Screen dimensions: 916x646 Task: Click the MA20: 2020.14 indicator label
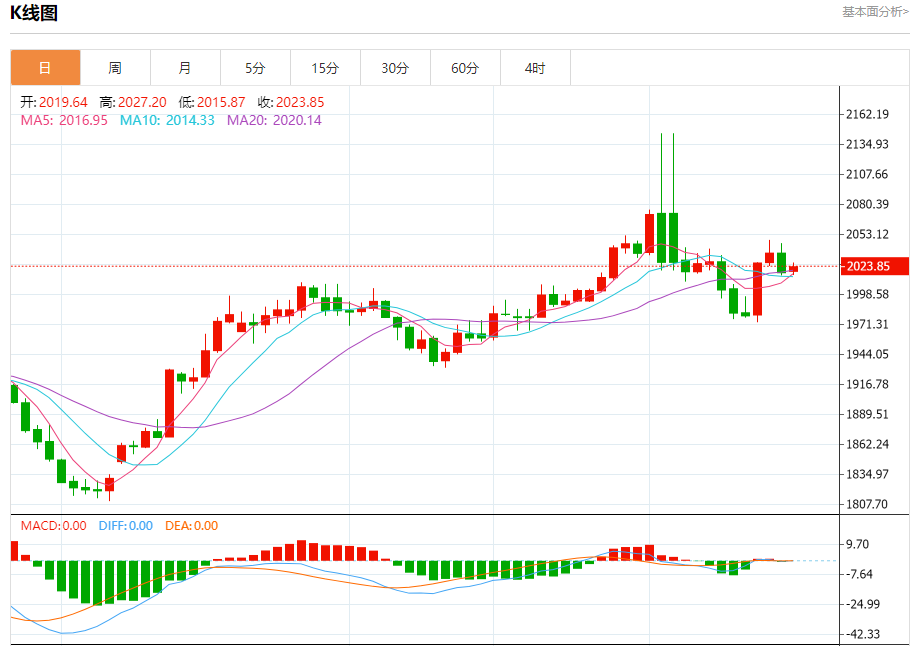274,120
